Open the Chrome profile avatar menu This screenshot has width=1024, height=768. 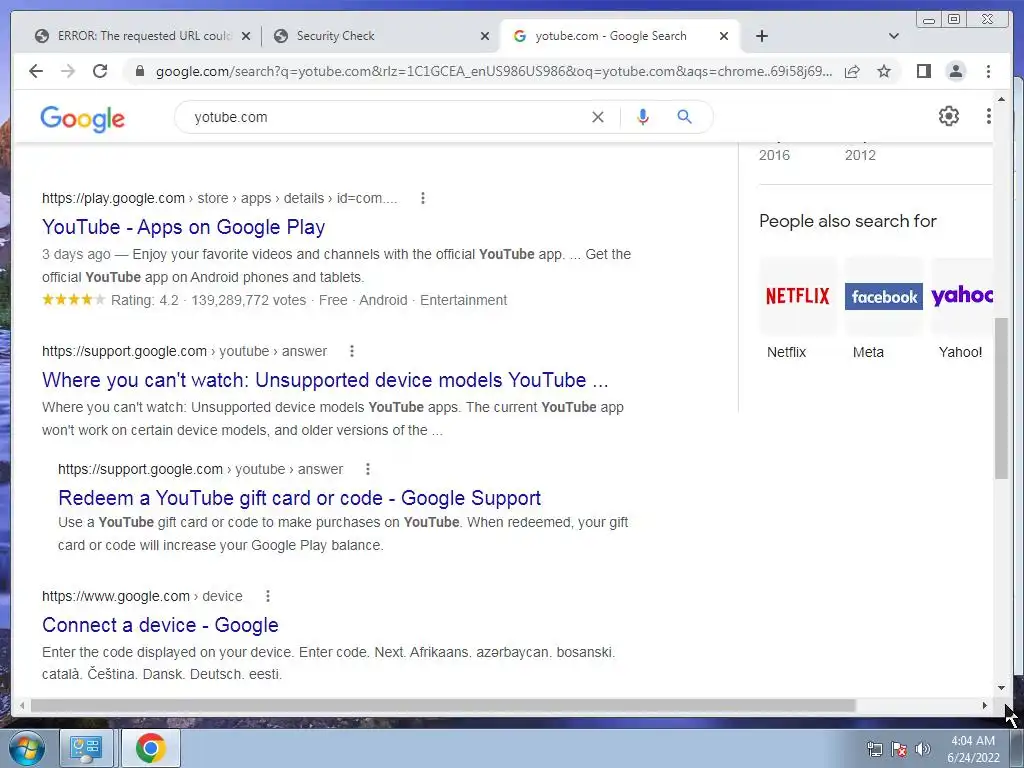point(955,71)
